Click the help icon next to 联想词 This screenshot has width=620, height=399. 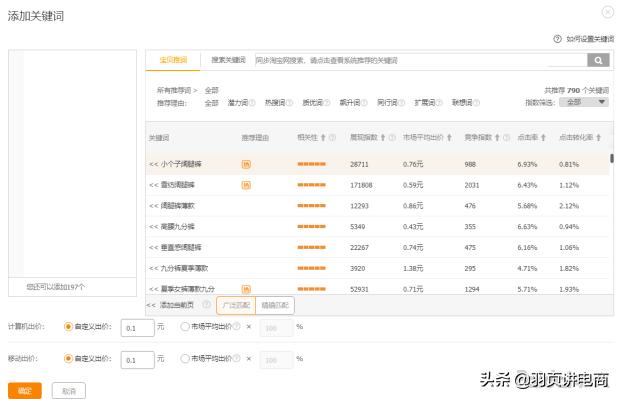pos(476,103)
